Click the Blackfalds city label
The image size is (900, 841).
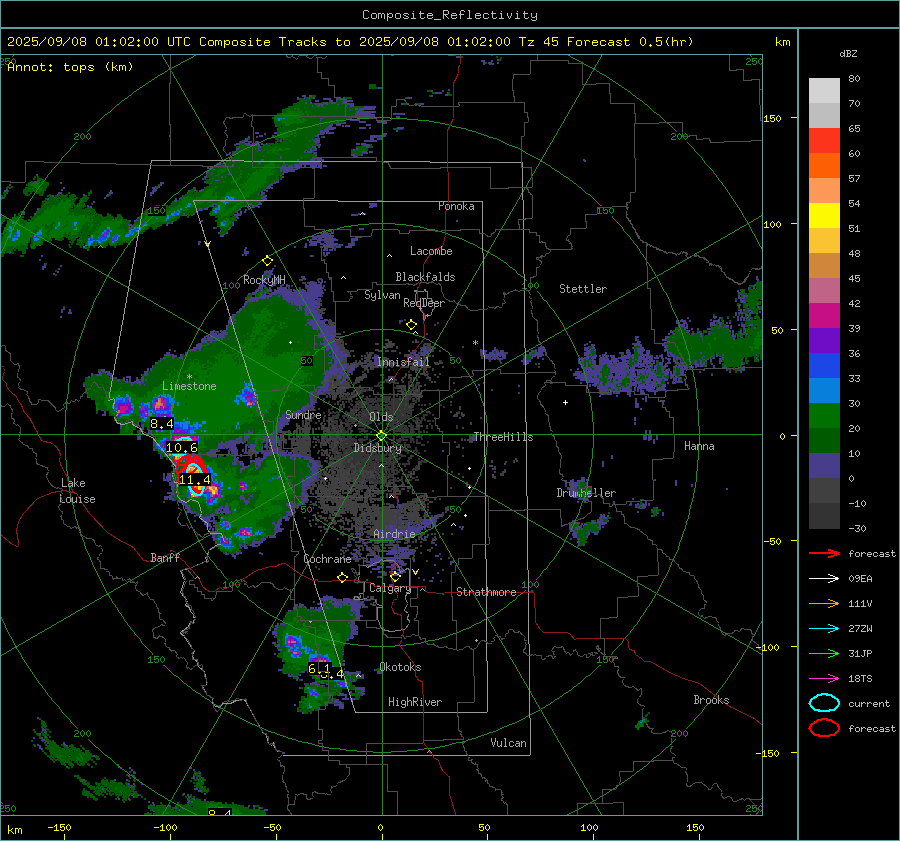[425, 277]
